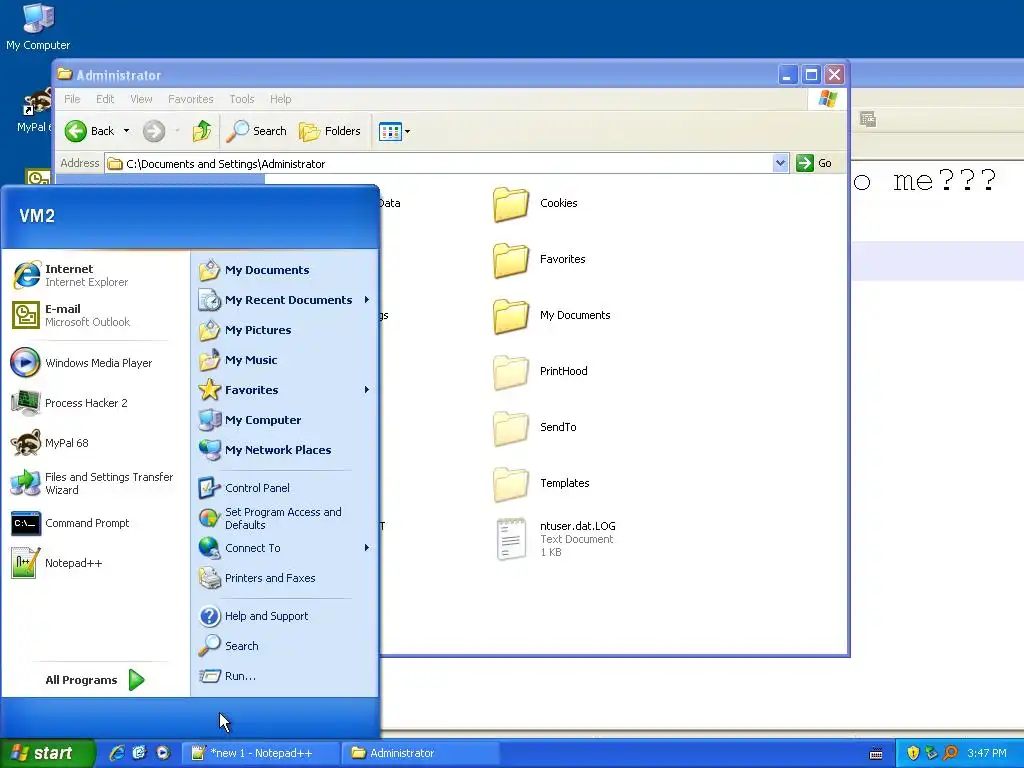Open File menu in Administrator window

pyautogui.click(x=72, y=99)
